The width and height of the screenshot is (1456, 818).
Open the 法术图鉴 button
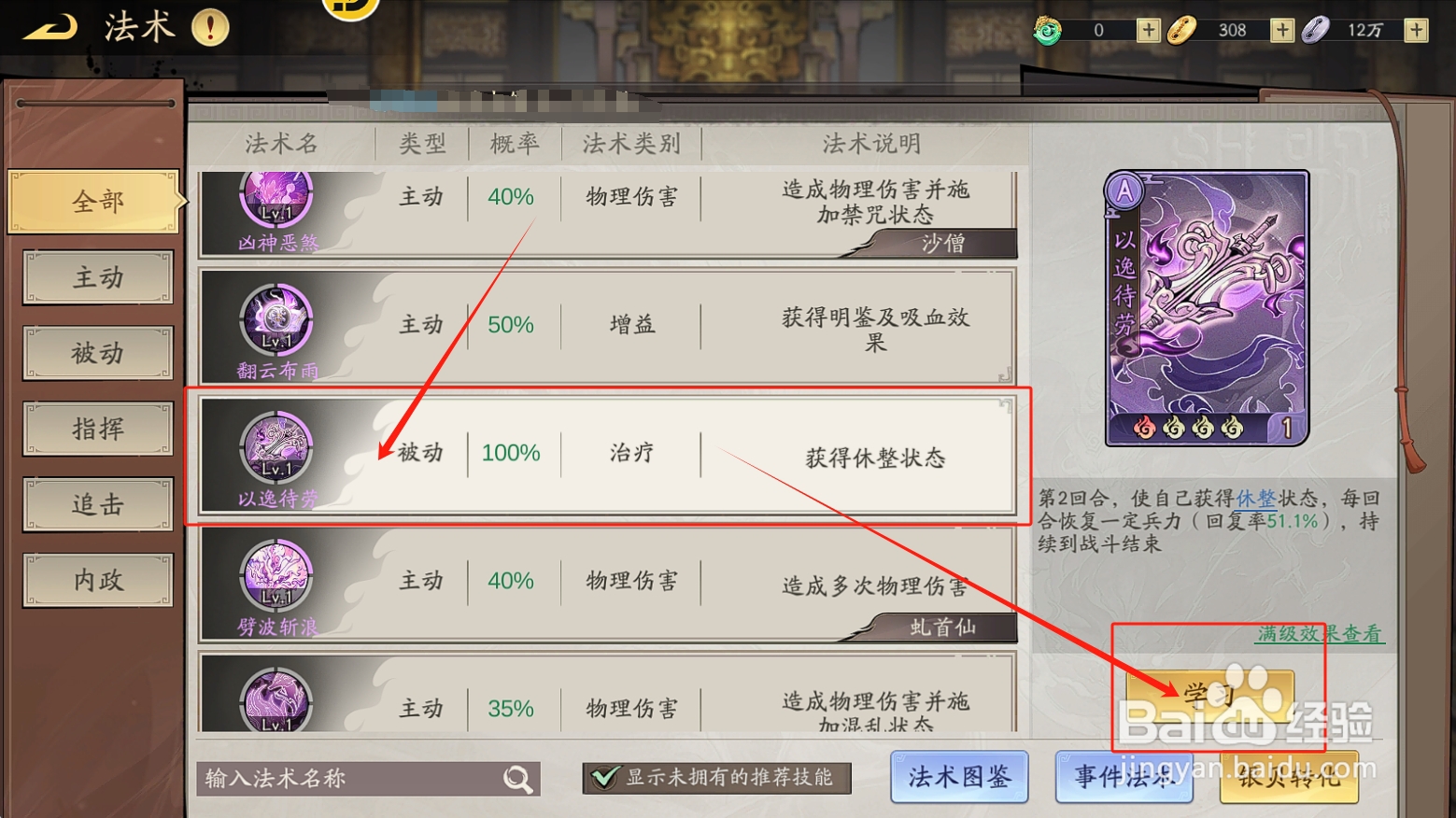point(959,777)
